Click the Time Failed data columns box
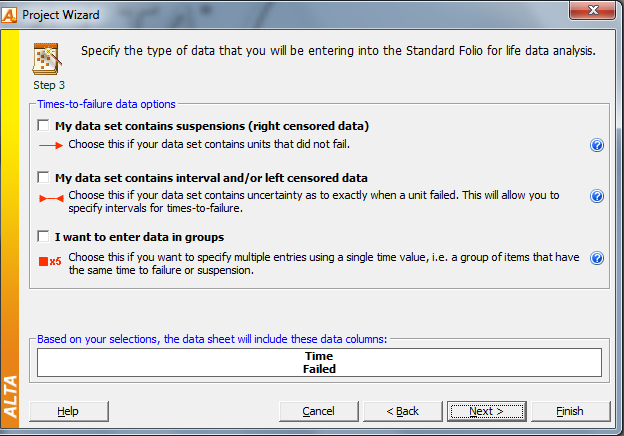Image resolution: width=624 pixels, height=436 pixels. (319, 362)
